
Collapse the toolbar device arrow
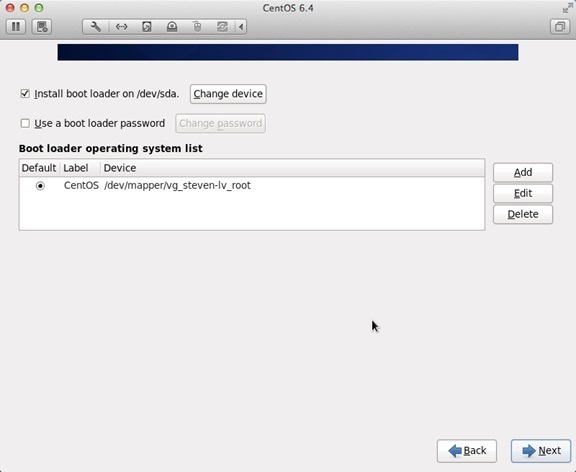pos(241,27)
